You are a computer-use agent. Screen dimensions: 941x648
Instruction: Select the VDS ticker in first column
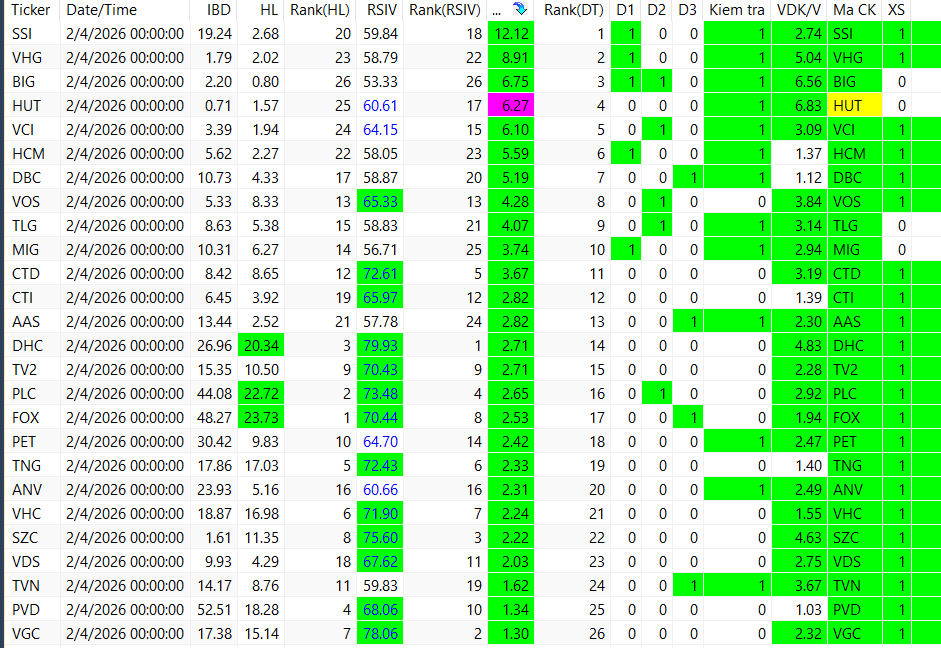[26, 562]
